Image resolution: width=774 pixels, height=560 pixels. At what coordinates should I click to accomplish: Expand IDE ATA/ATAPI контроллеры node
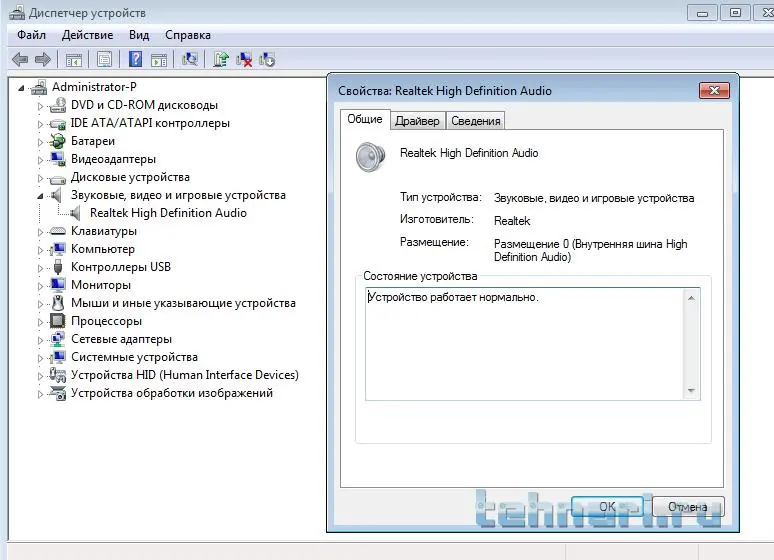(40, 124)
